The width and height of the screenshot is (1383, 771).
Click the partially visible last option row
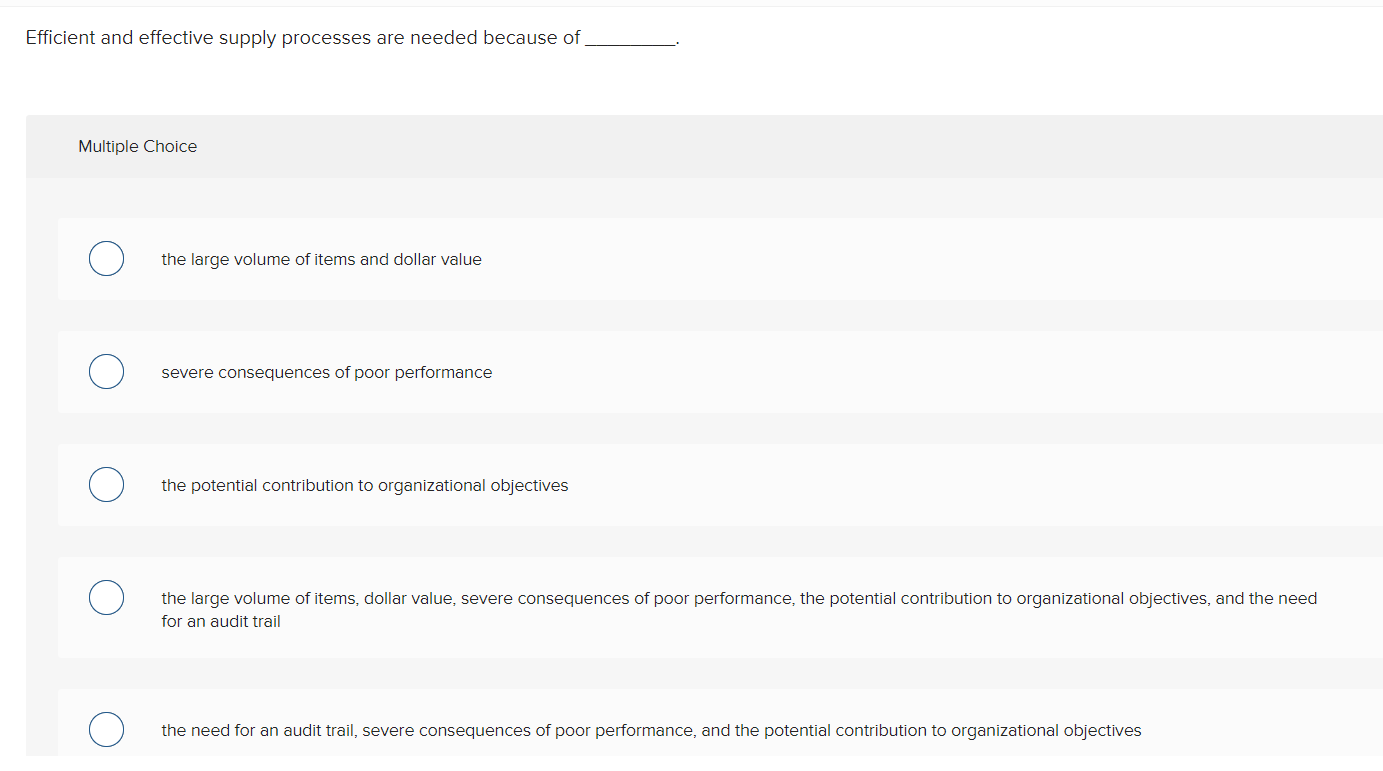(x=700, y=730)
